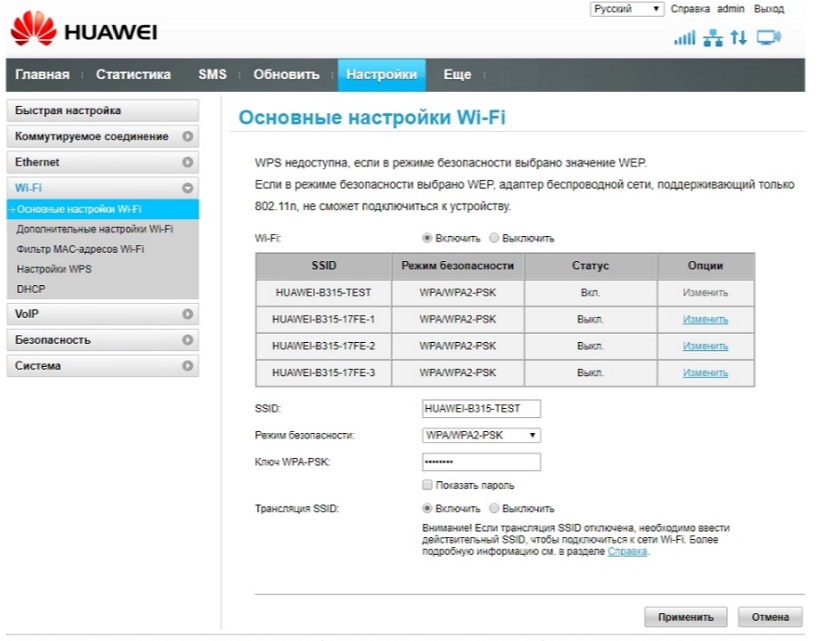Click the Коммутируемое соединение menu item

coord(102,136)
